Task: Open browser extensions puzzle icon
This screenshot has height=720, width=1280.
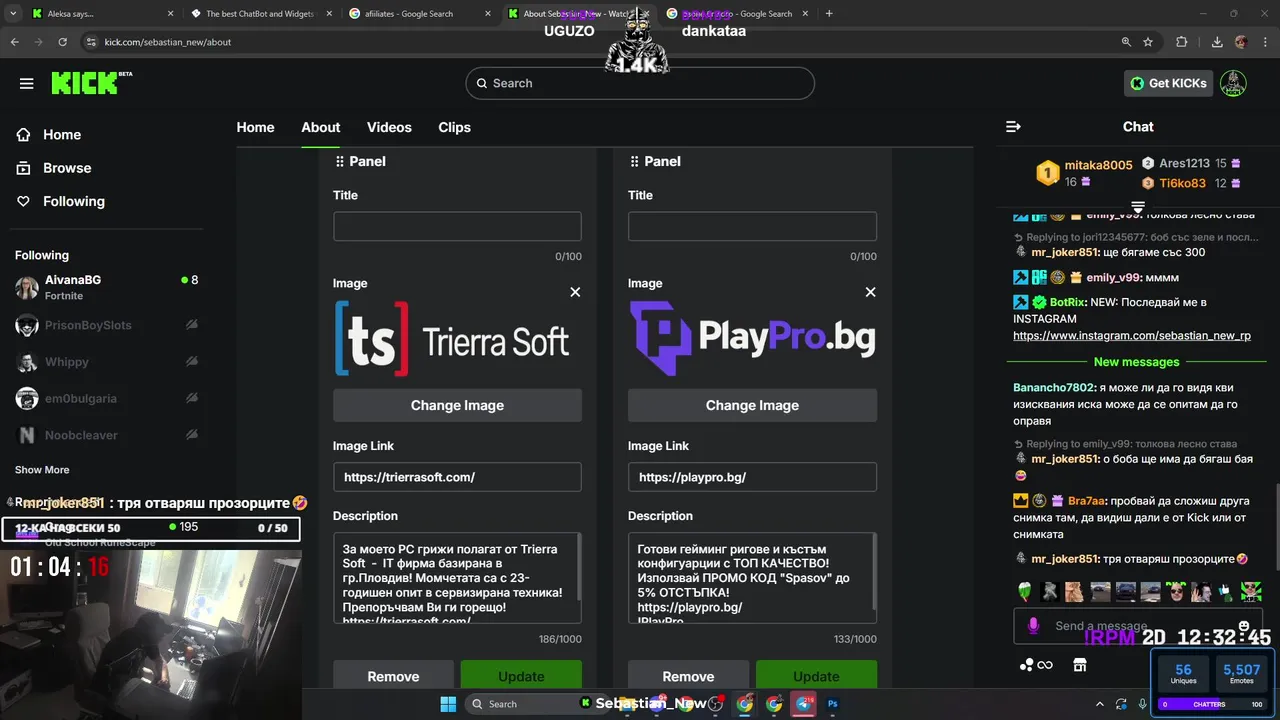Action: tap(1182, 42)
